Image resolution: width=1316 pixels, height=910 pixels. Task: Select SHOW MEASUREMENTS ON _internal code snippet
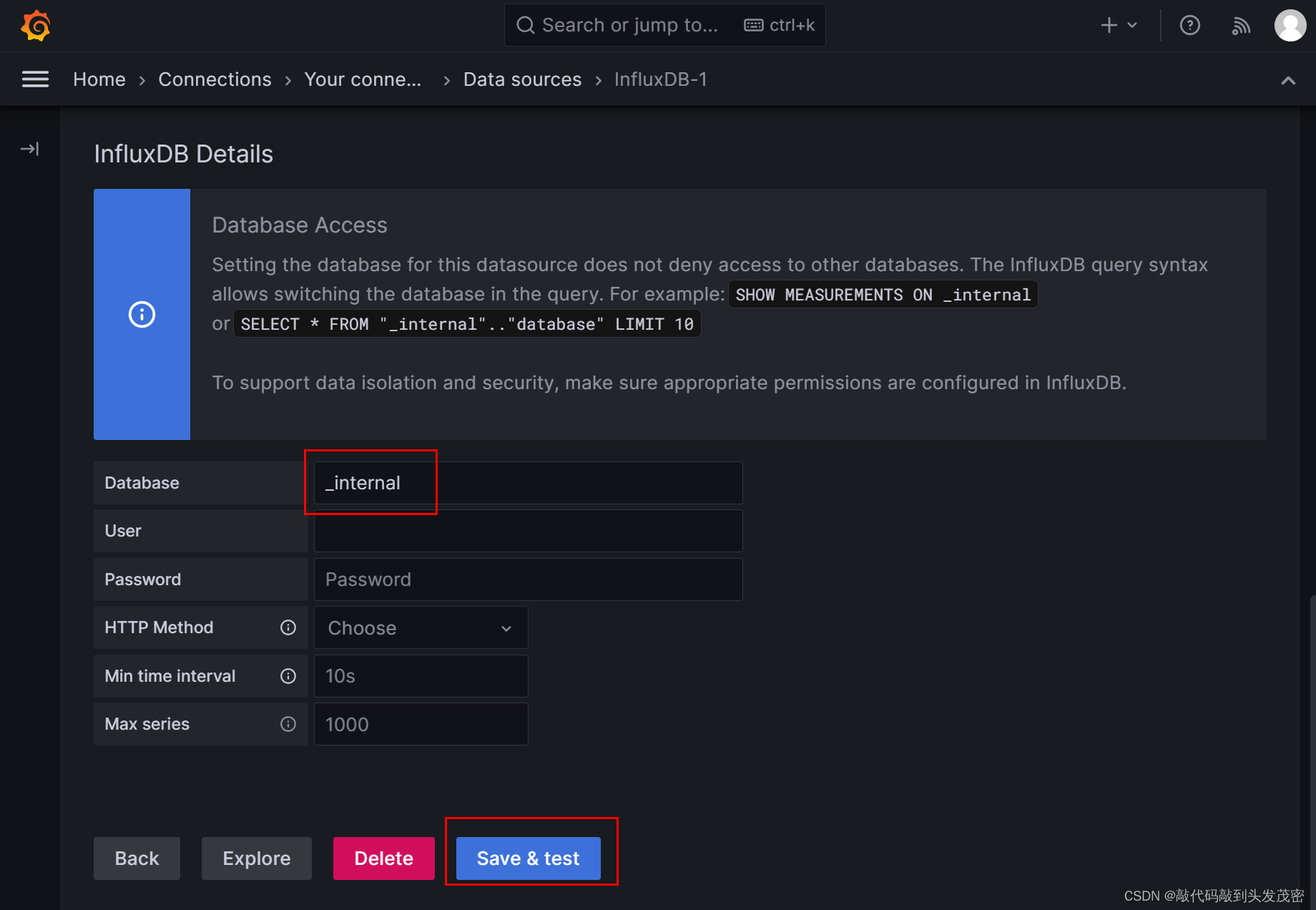[x=883, y=295]
